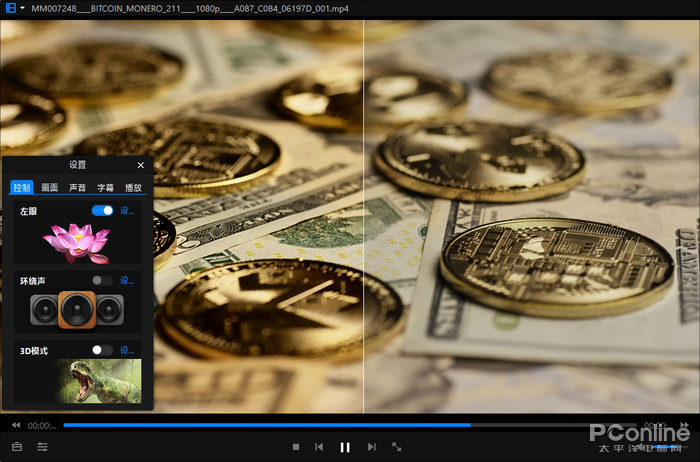
Task: Switch to the 播放 tab
Action: [x=133, y=187]
